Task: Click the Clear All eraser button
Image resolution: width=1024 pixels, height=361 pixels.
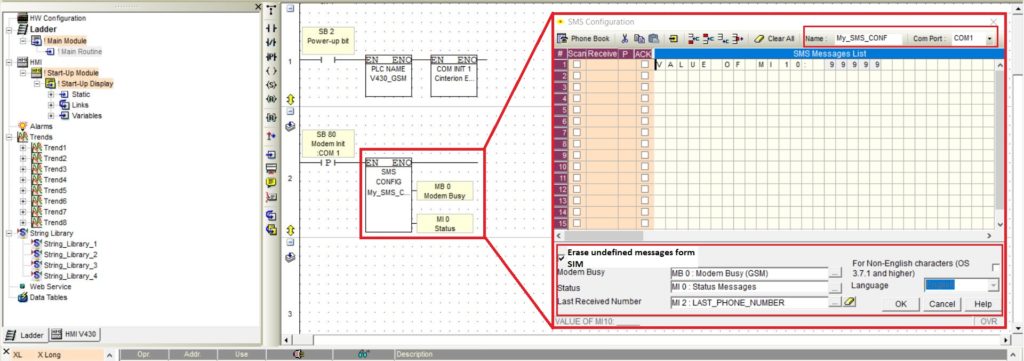Action: [x=774, y=39]
